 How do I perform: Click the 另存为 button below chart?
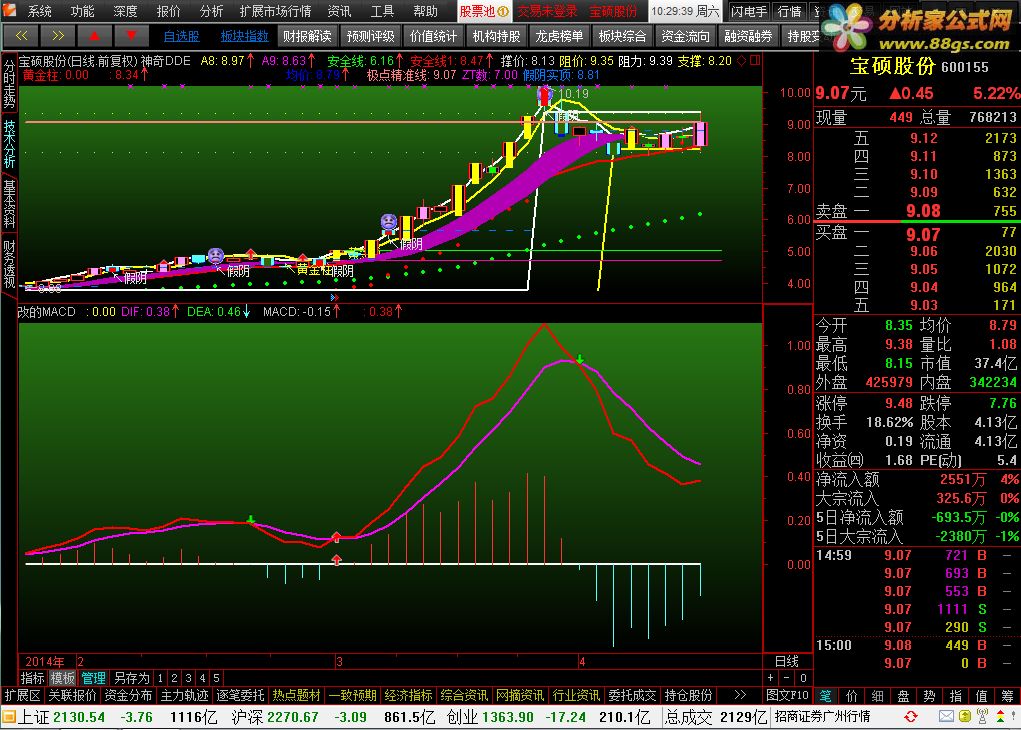tap(132, 678)
